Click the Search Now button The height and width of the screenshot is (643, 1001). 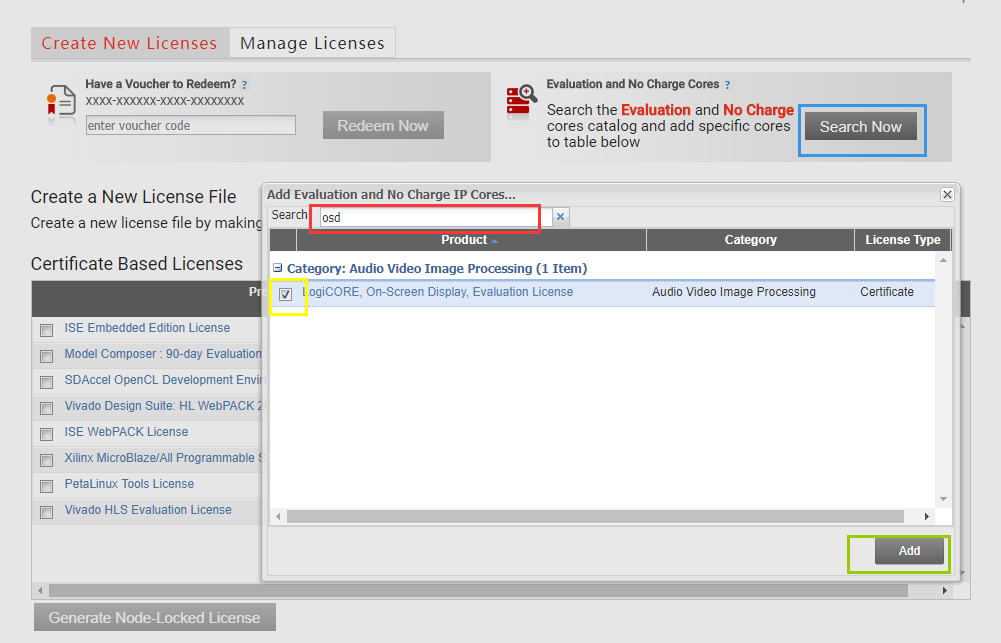861,126
